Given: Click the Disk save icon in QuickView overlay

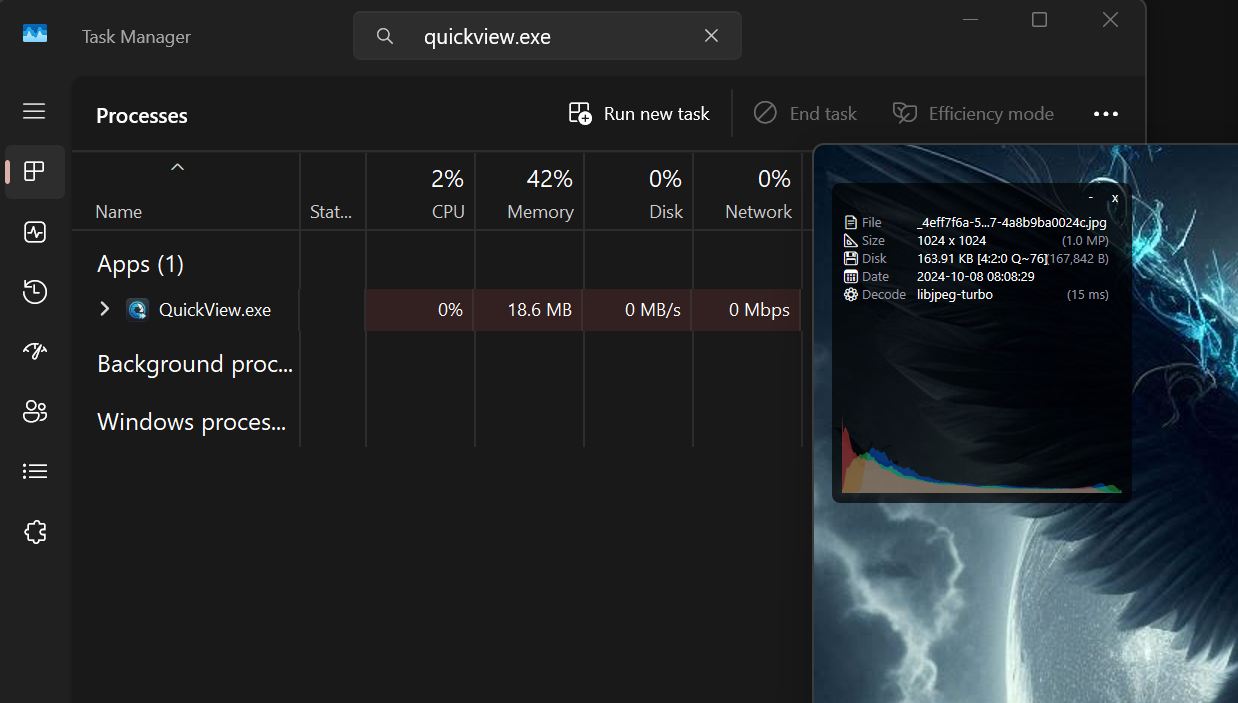Looking at the screenshot, I should [851, 258].
